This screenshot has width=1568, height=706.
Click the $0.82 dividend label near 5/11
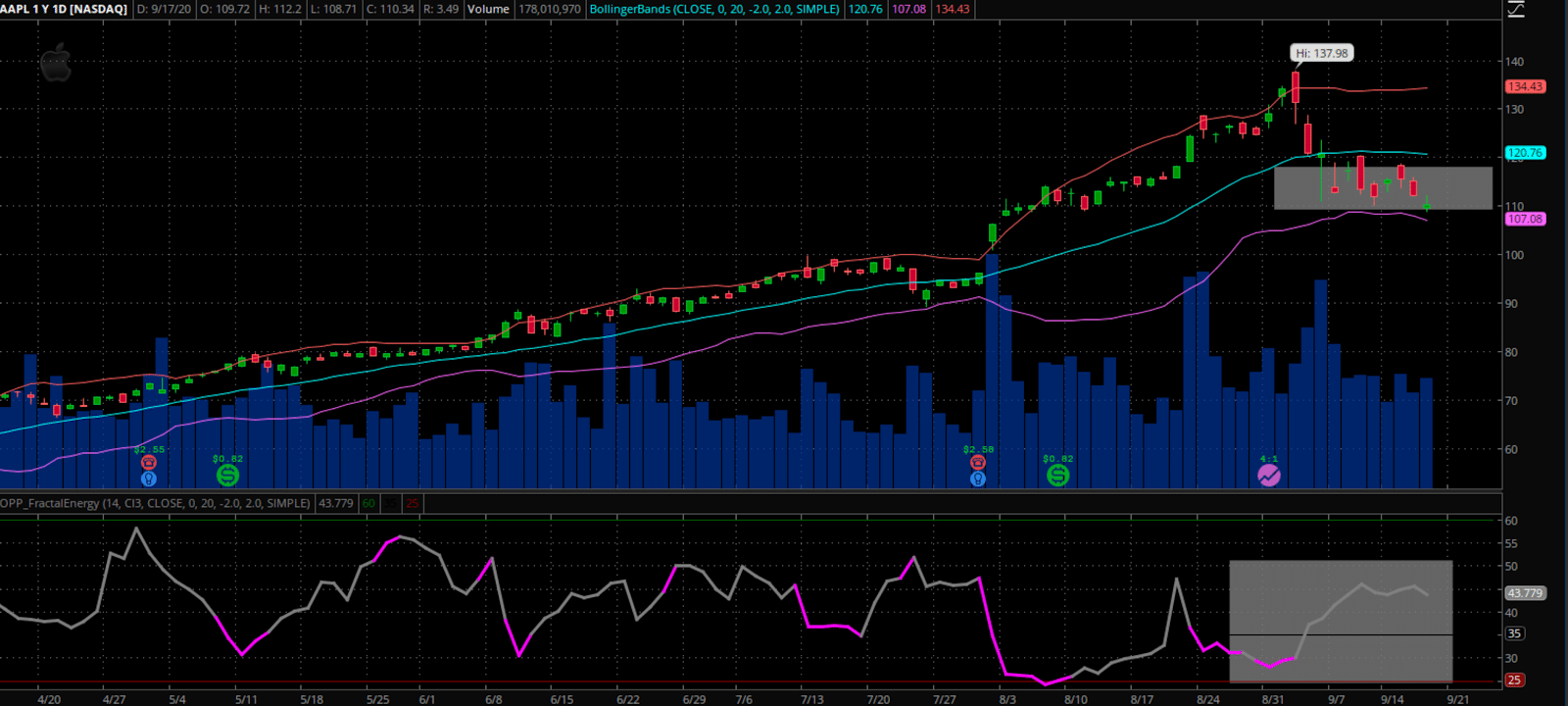tap(227, 459)
